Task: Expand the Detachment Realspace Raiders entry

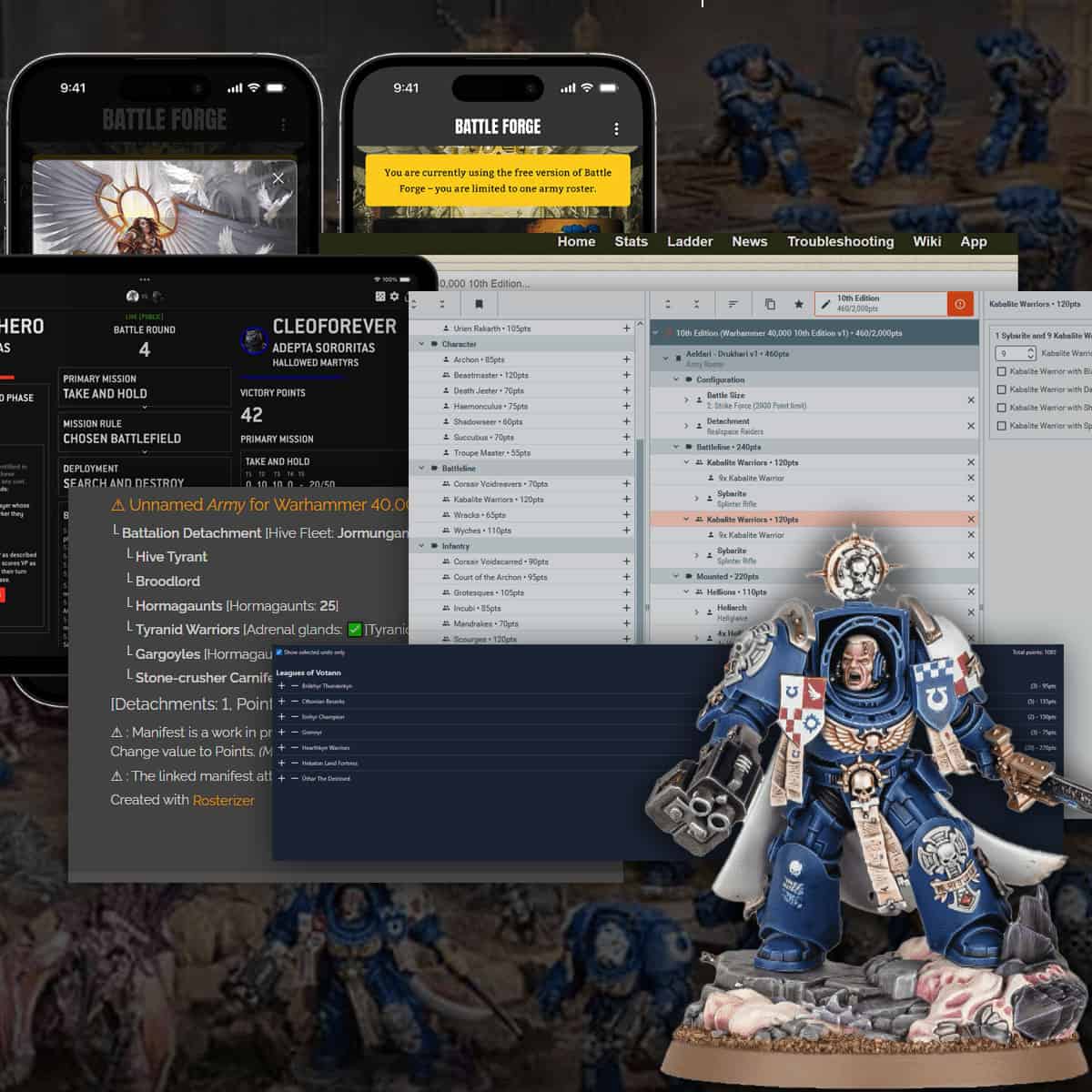Action: [x=687, y=426]
